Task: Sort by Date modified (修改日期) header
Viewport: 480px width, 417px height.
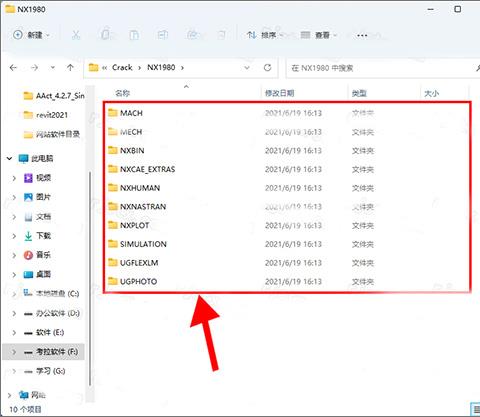Action: [x=279, y=93]
